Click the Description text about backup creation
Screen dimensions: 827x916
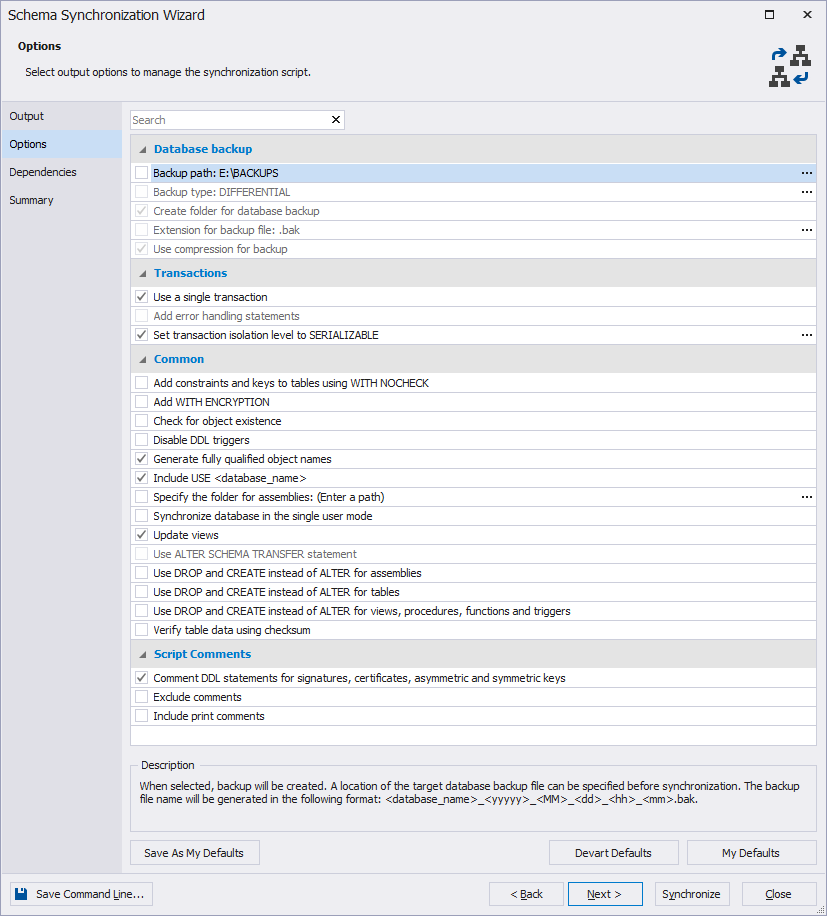[469, 792]
